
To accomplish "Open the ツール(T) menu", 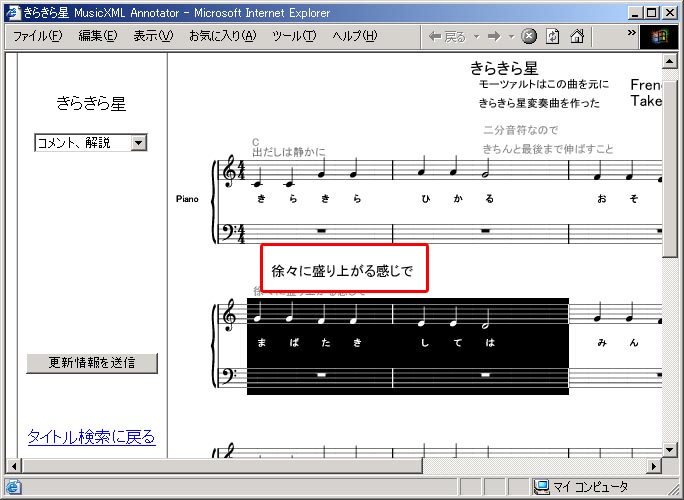I will tap(294, 36).
